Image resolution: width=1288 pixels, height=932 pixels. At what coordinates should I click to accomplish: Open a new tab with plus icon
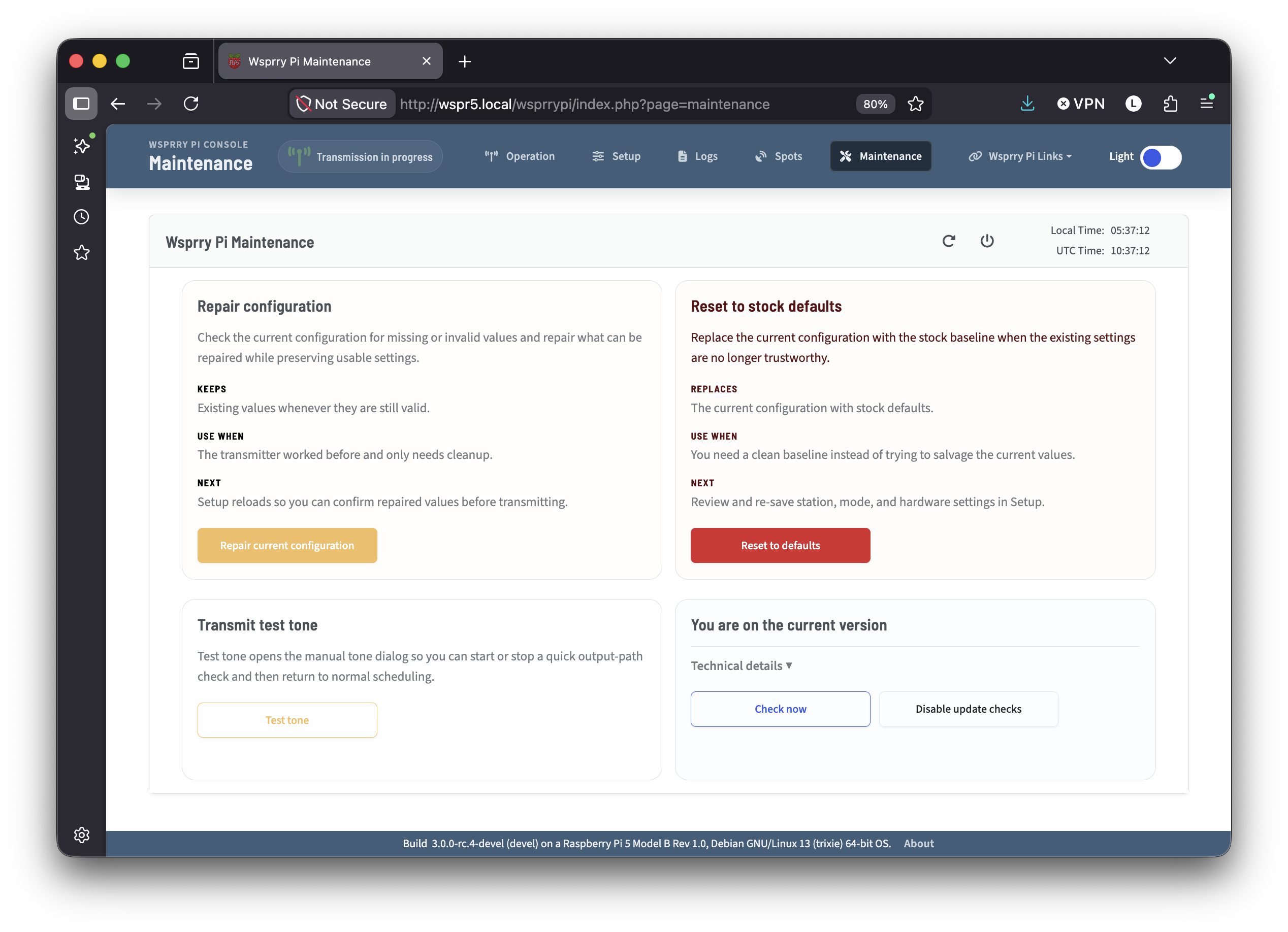(465, 61)
